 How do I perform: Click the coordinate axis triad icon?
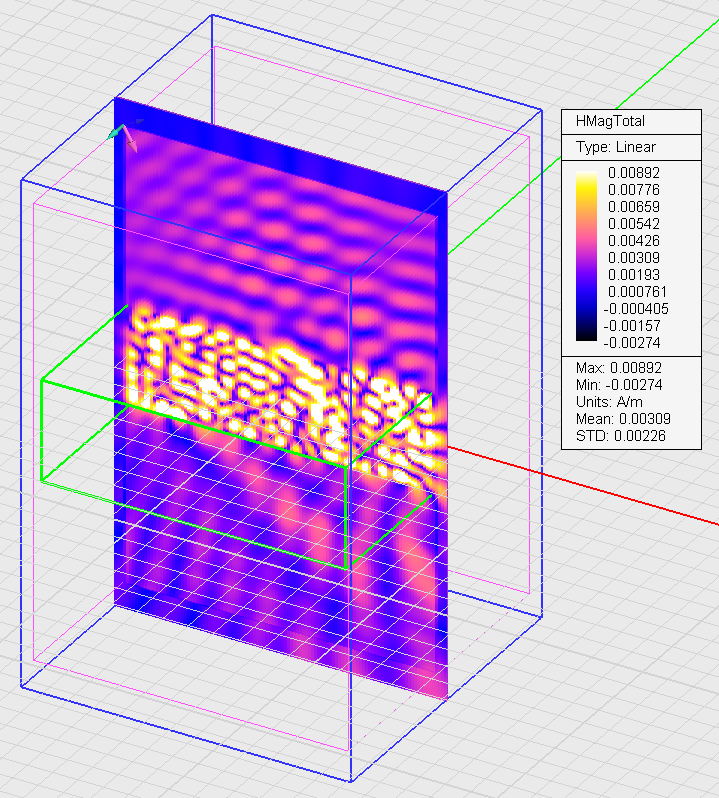click(124, 136)
